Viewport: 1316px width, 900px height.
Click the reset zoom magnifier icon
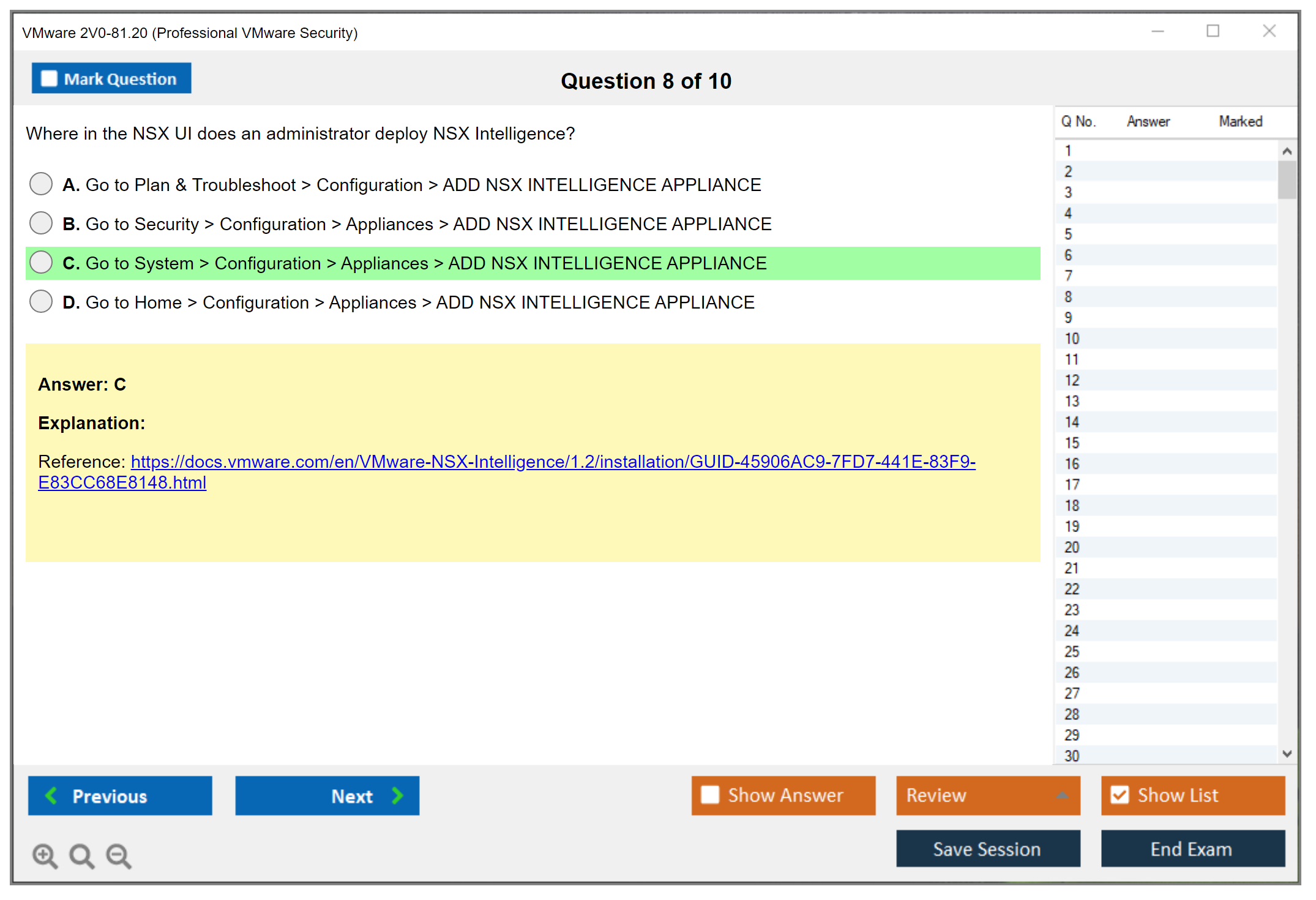click(81, 855)
